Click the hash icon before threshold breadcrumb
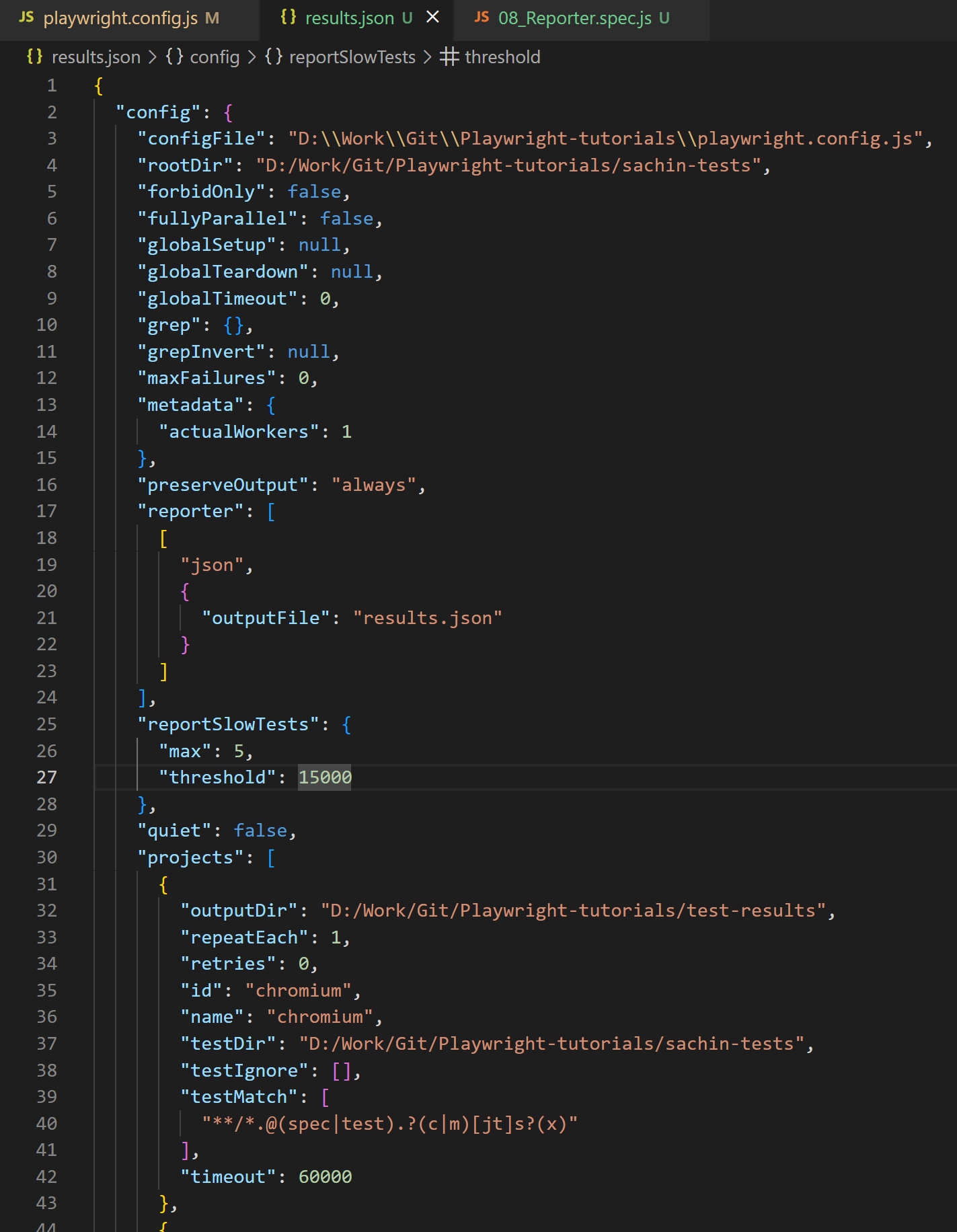The width and height of the screenshot is (957, 1232). pyautogui.click(x=449, y=57)
